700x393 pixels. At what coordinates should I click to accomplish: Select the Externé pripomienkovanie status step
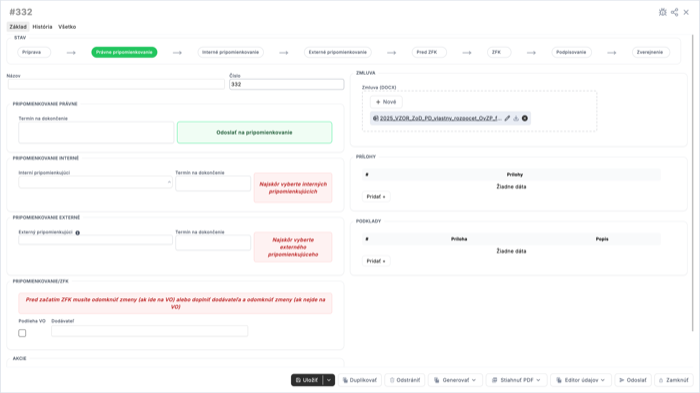click(338, 52)
